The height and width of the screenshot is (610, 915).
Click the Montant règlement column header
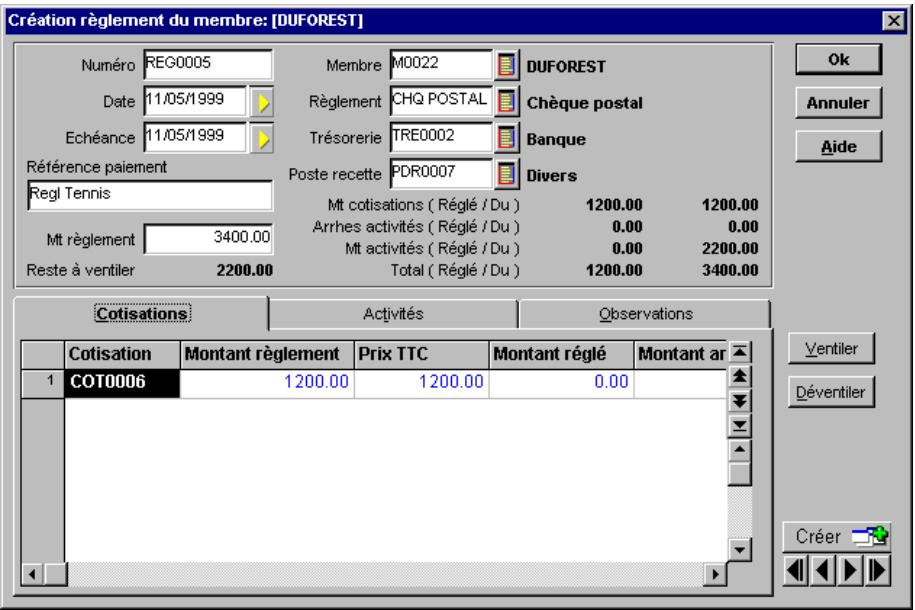267,354
